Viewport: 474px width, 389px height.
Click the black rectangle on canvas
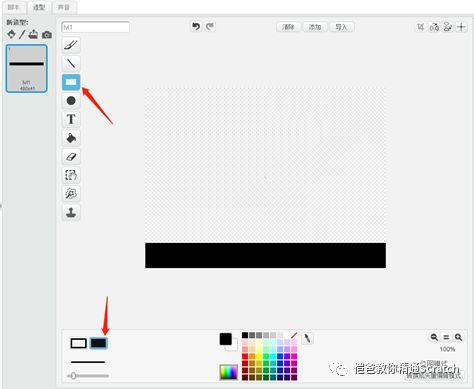[265, 255]
